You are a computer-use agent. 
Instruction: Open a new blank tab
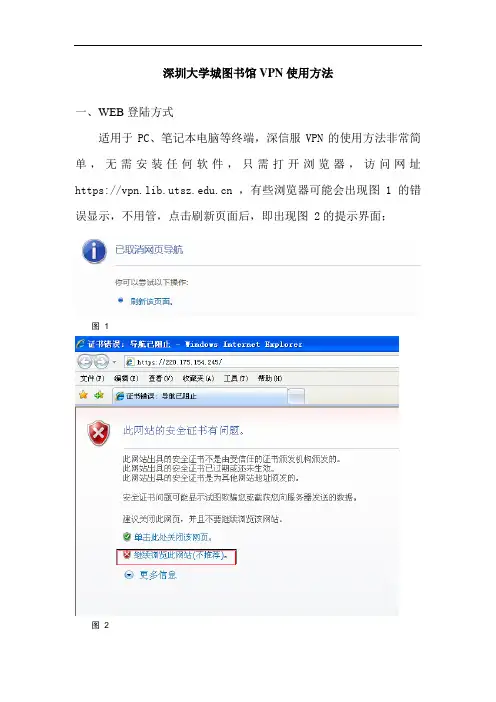(296, 397)
